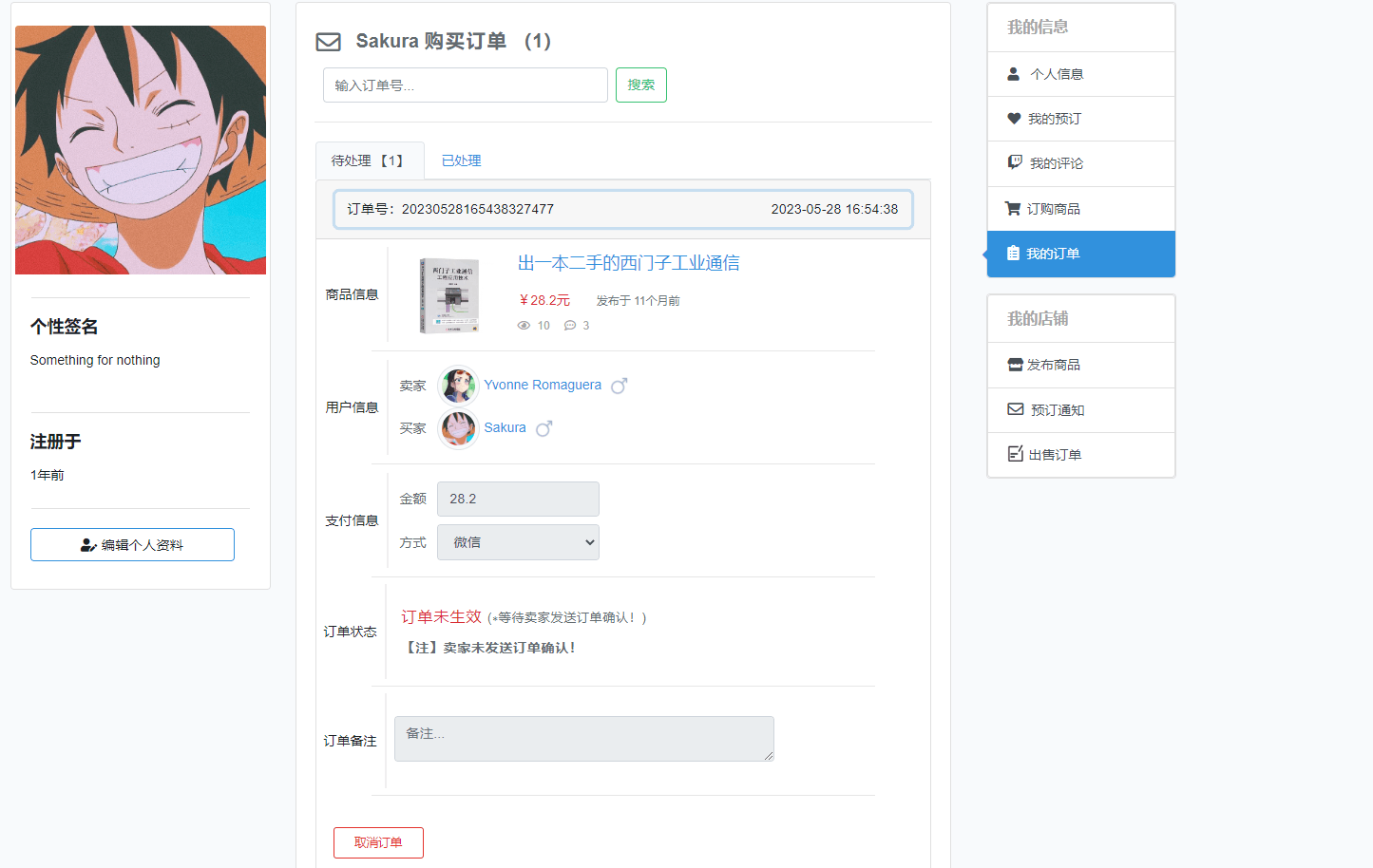Click the order timestamp 2023-05-28 16:54:38
The width and height of the screenshot is (1373, 868).
coord(834,209)
